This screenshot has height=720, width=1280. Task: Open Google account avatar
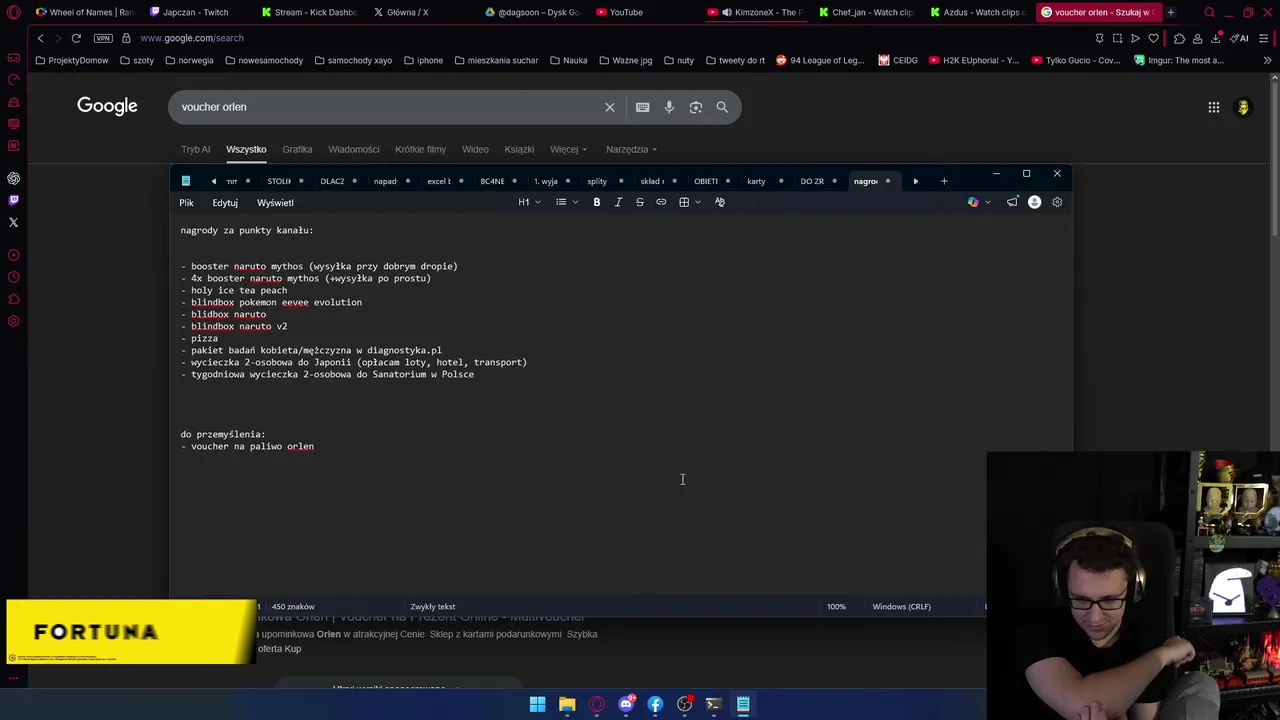point(1243,107)
